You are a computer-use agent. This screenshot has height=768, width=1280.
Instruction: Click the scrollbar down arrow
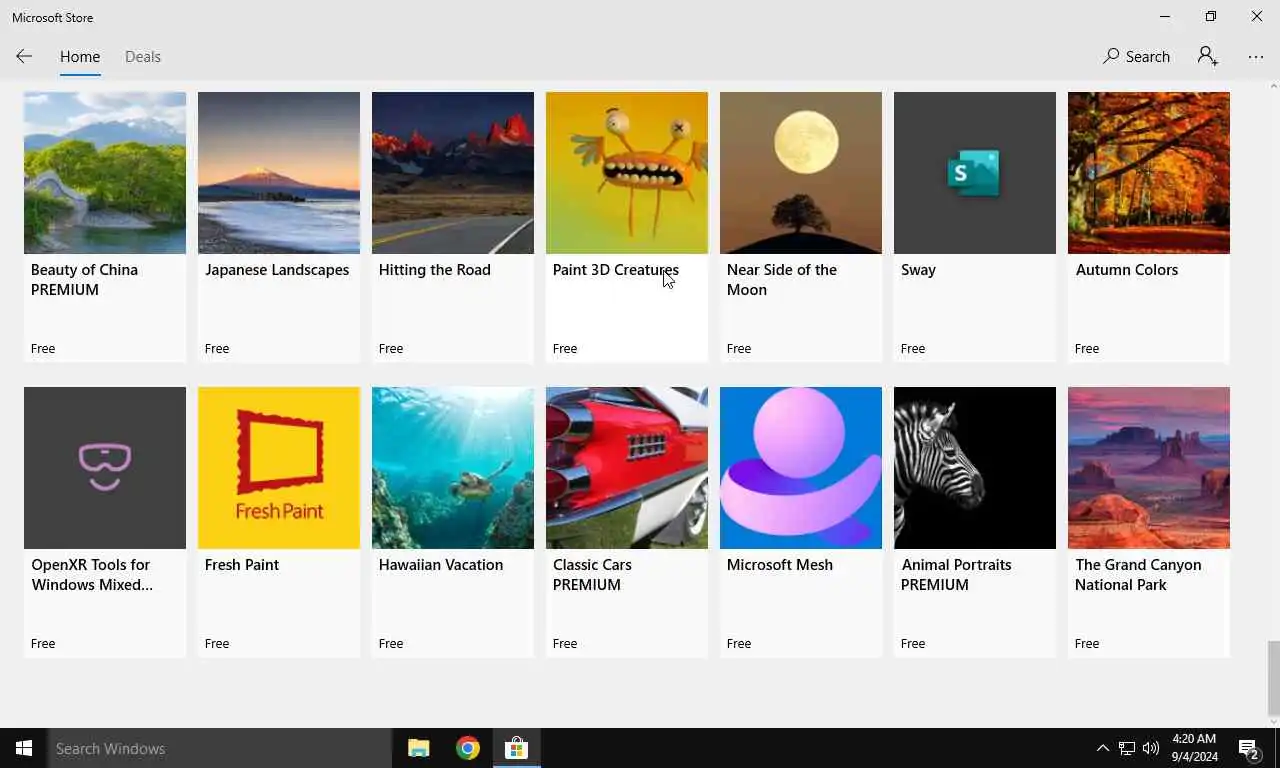coord(1273,720)
